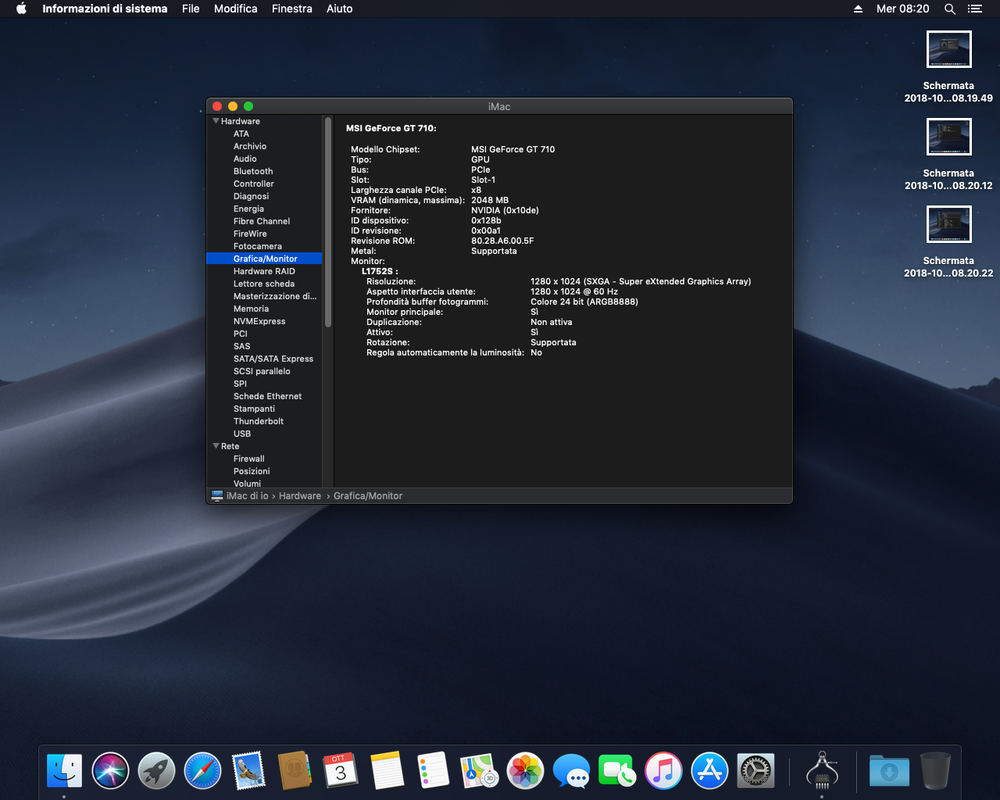Screen dimensions: 1000x800
Task: Launch Siri from the Dock
Action: point(110,771)
